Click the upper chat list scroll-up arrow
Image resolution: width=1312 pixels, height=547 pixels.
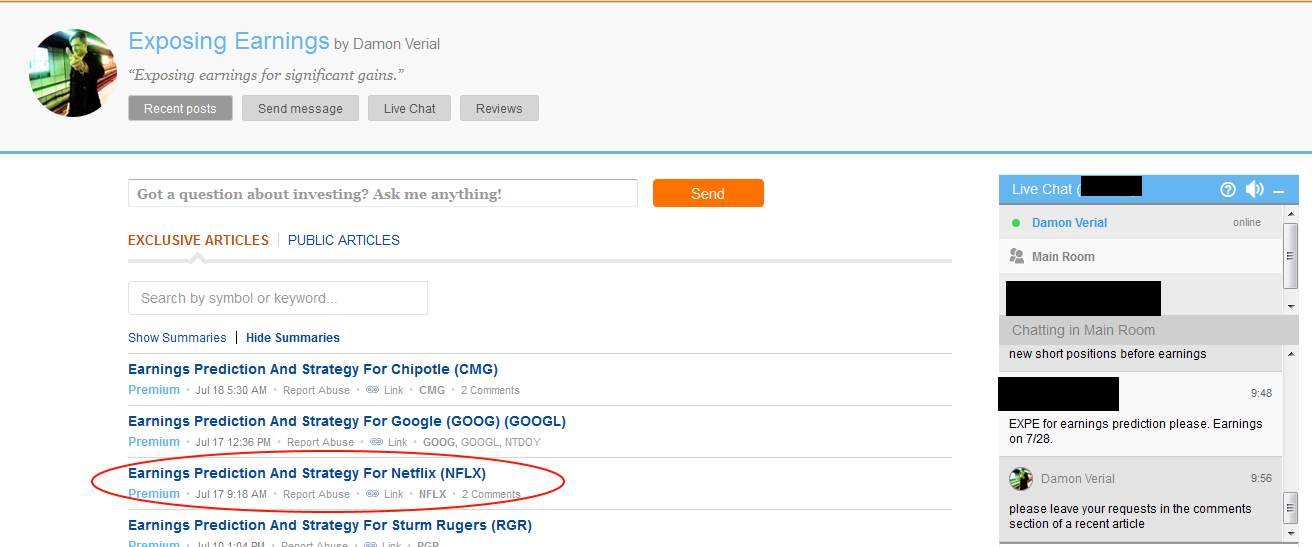1290,213
